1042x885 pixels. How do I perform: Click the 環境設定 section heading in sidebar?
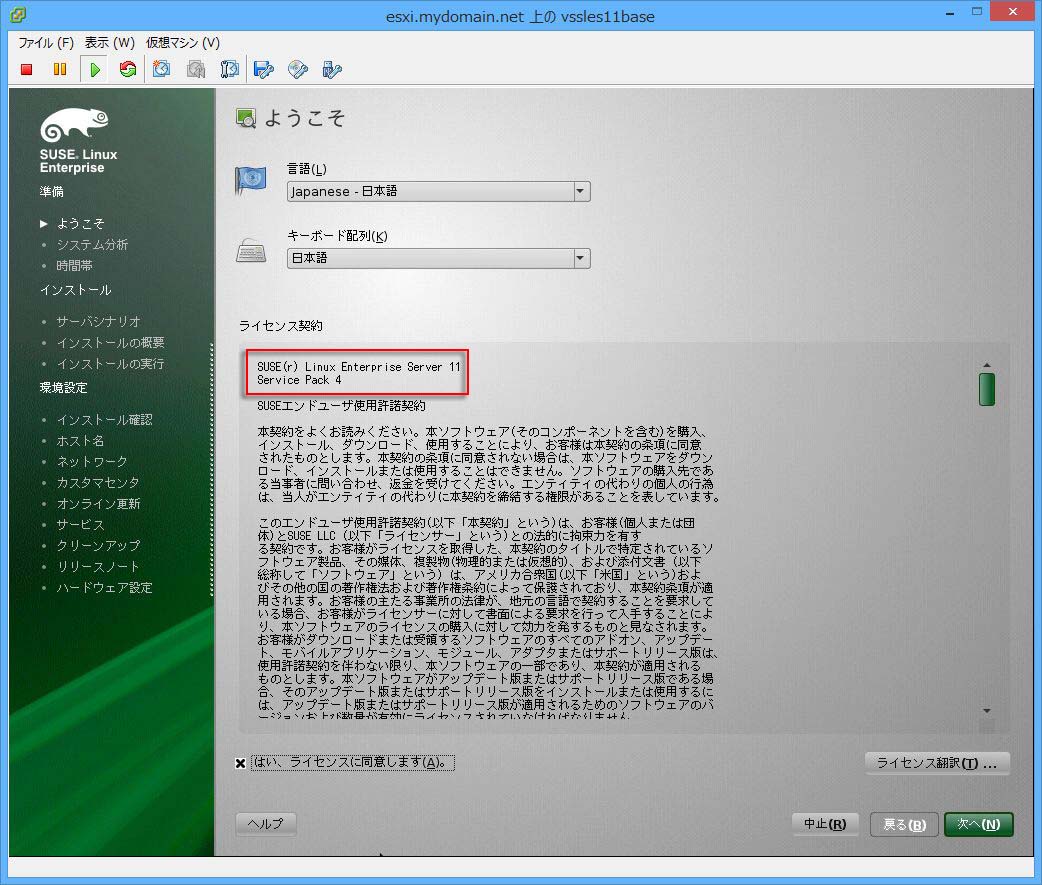point(64,387)
